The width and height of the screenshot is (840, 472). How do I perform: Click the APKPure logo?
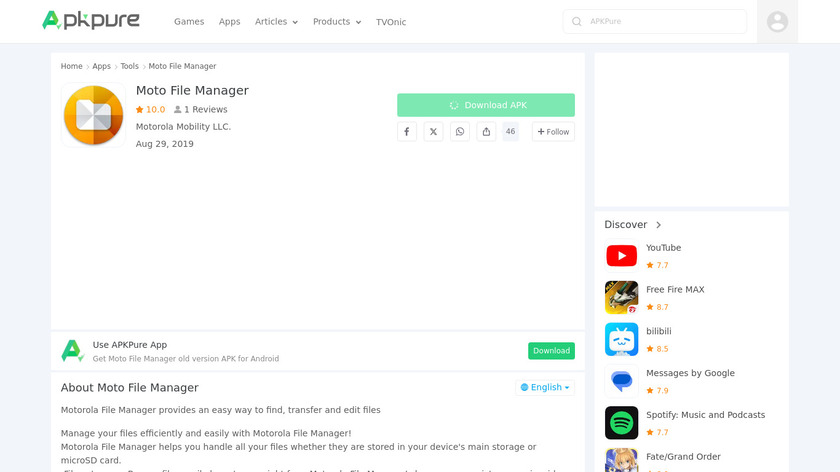[91, 20]
